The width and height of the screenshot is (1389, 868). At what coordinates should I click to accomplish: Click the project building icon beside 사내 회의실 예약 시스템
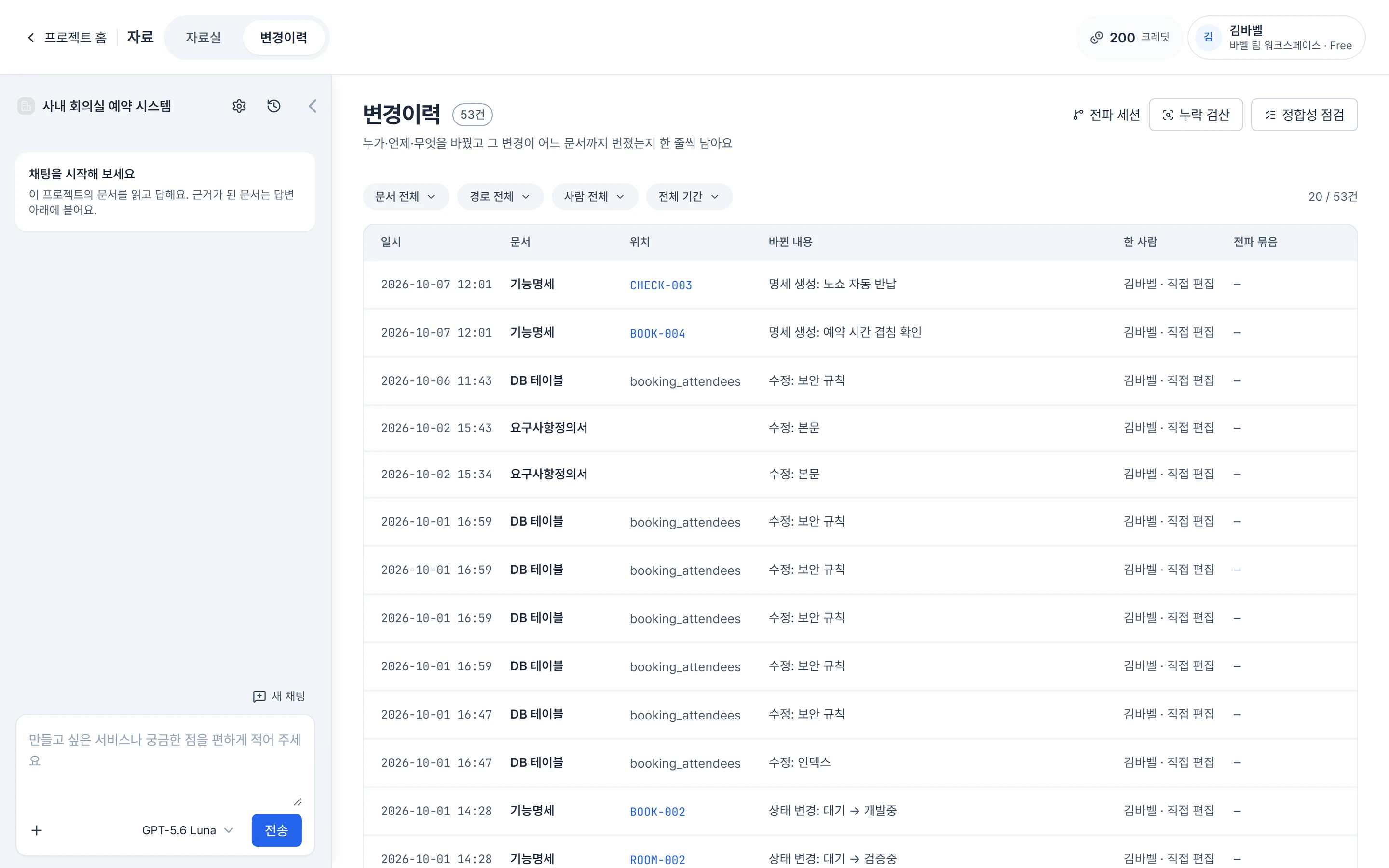tap(26, 106)
